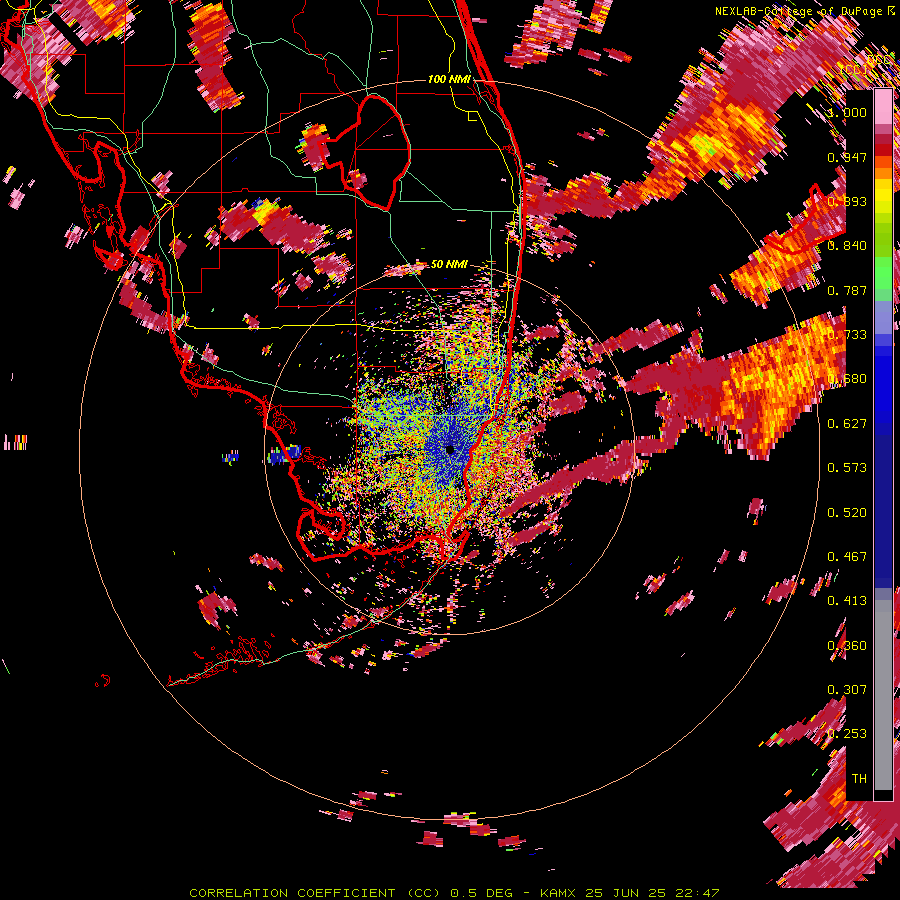Click the KAMX station identifier

click(x=557, y=893)
